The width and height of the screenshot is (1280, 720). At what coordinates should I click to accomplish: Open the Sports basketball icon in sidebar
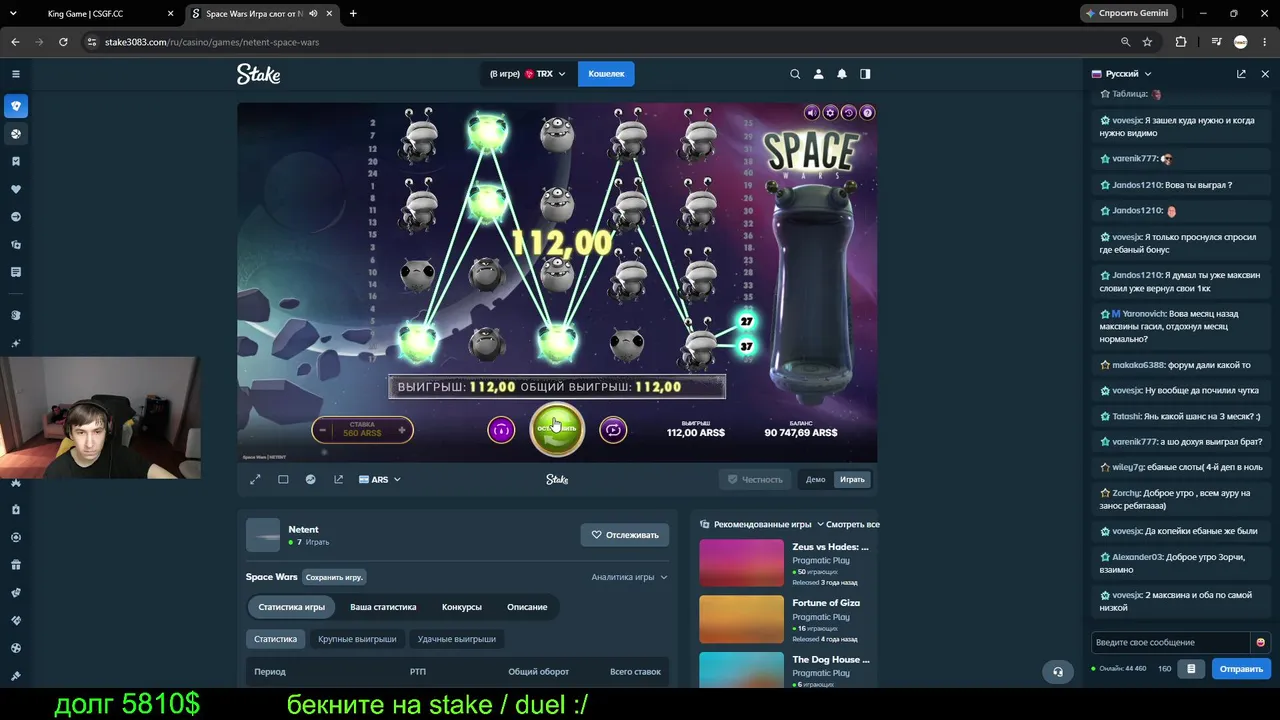pyautogui.click(x=16, y=134)
